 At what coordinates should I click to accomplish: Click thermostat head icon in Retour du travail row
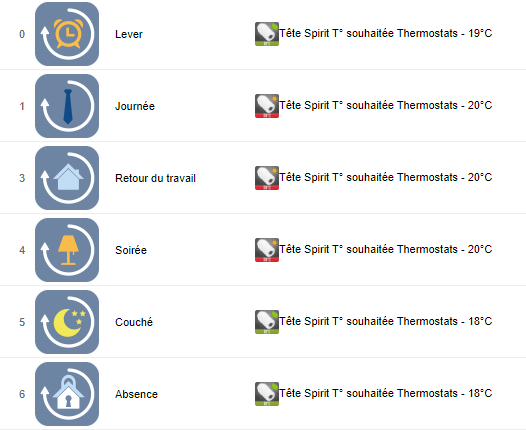tap(267, 178)
